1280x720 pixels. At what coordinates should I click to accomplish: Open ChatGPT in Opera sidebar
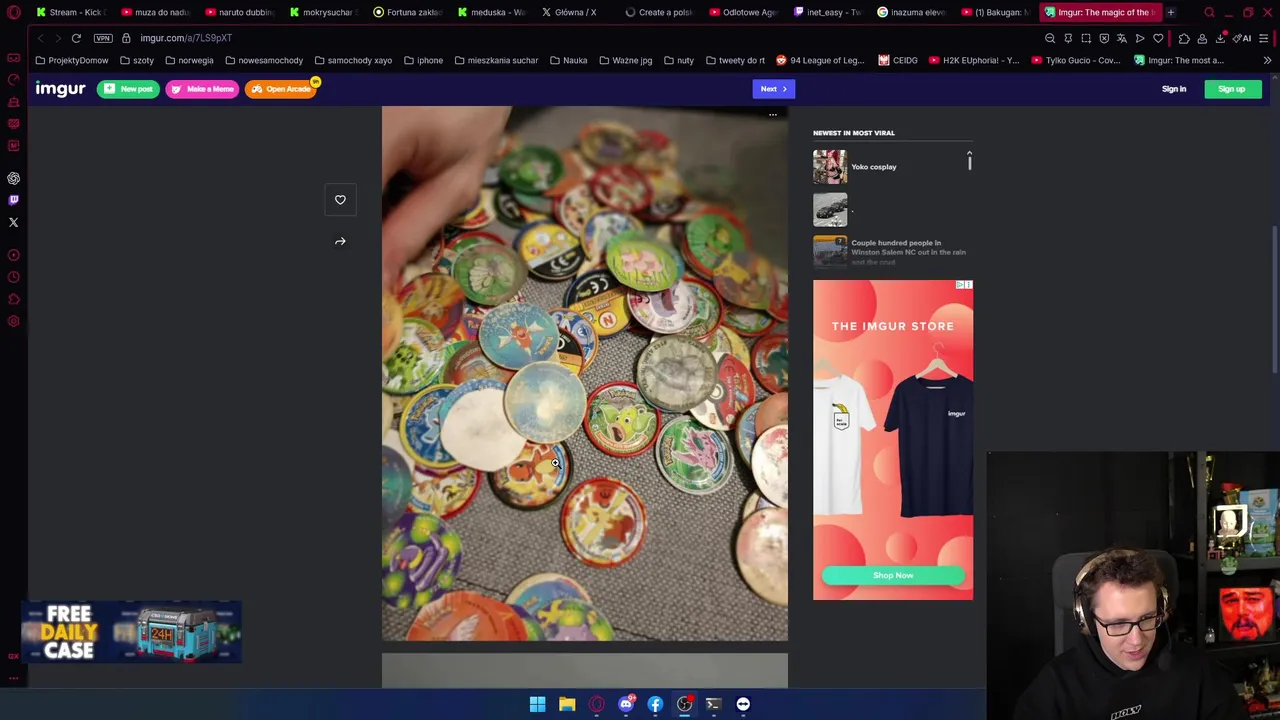click(x=14, y=178)
